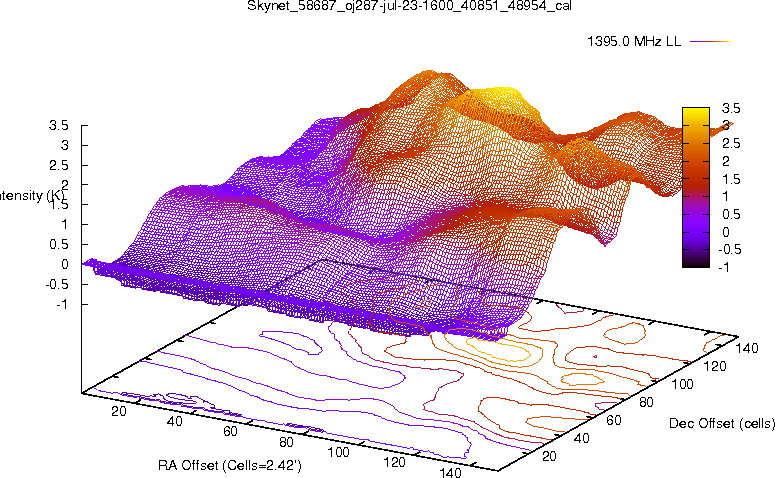Click the 60 tick on the Dec Offset axis
Screen dimensions: 775x478
point(614,420)
